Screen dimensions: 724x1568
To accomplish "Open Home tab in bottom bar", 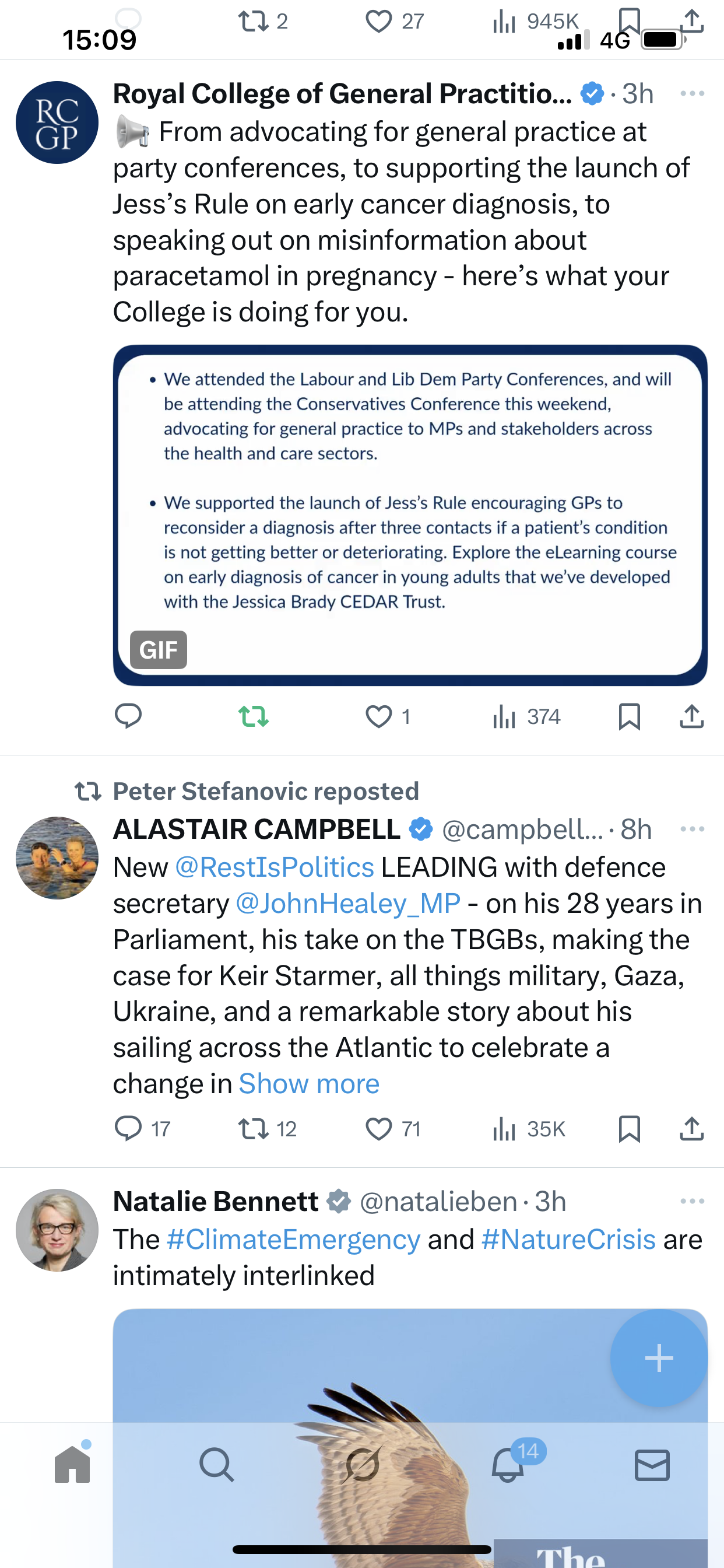I will coord(72,1464).
